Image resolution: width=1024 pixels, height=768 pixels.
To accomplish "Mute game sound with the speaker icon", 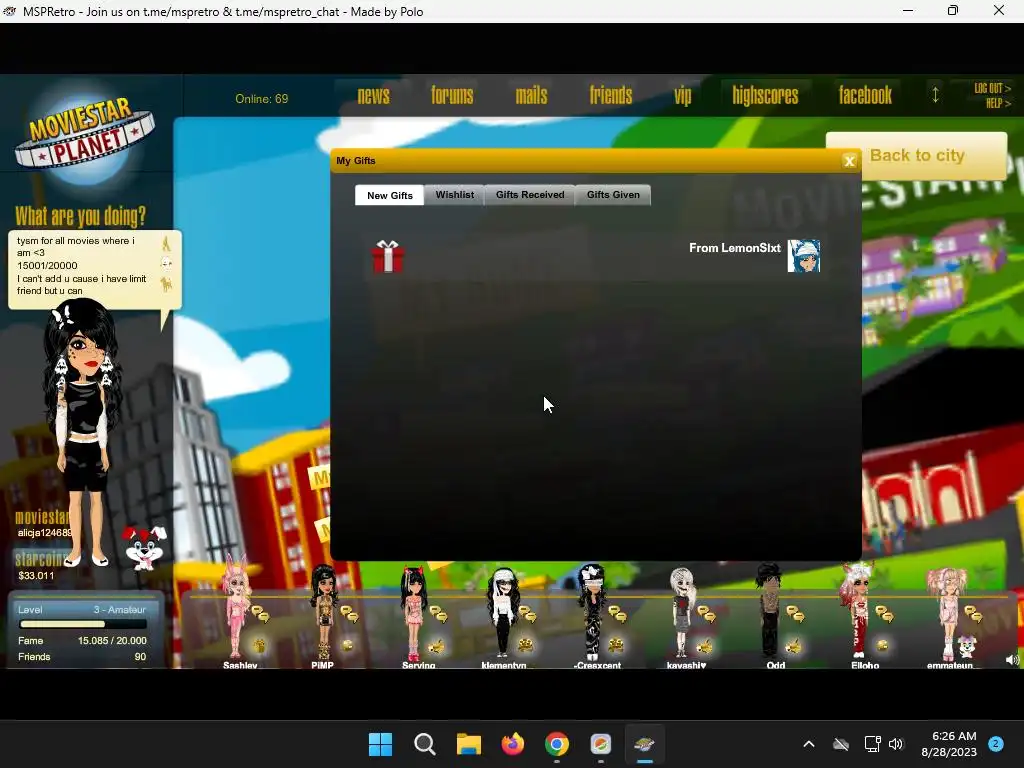I will pyautogui.click(x=1012, y=660).
